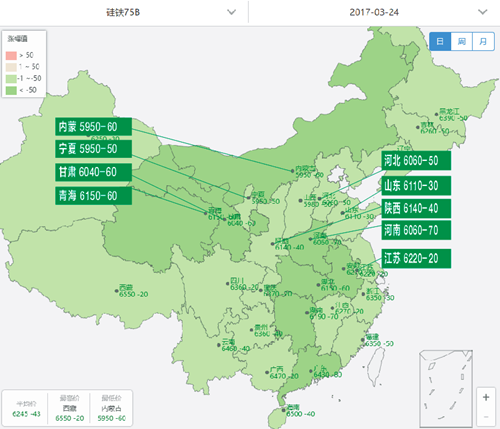Viewport: 500px width, 429px height.
Task: Switch to monthly view with 月 toggle
Action: (x=483, y=41)
